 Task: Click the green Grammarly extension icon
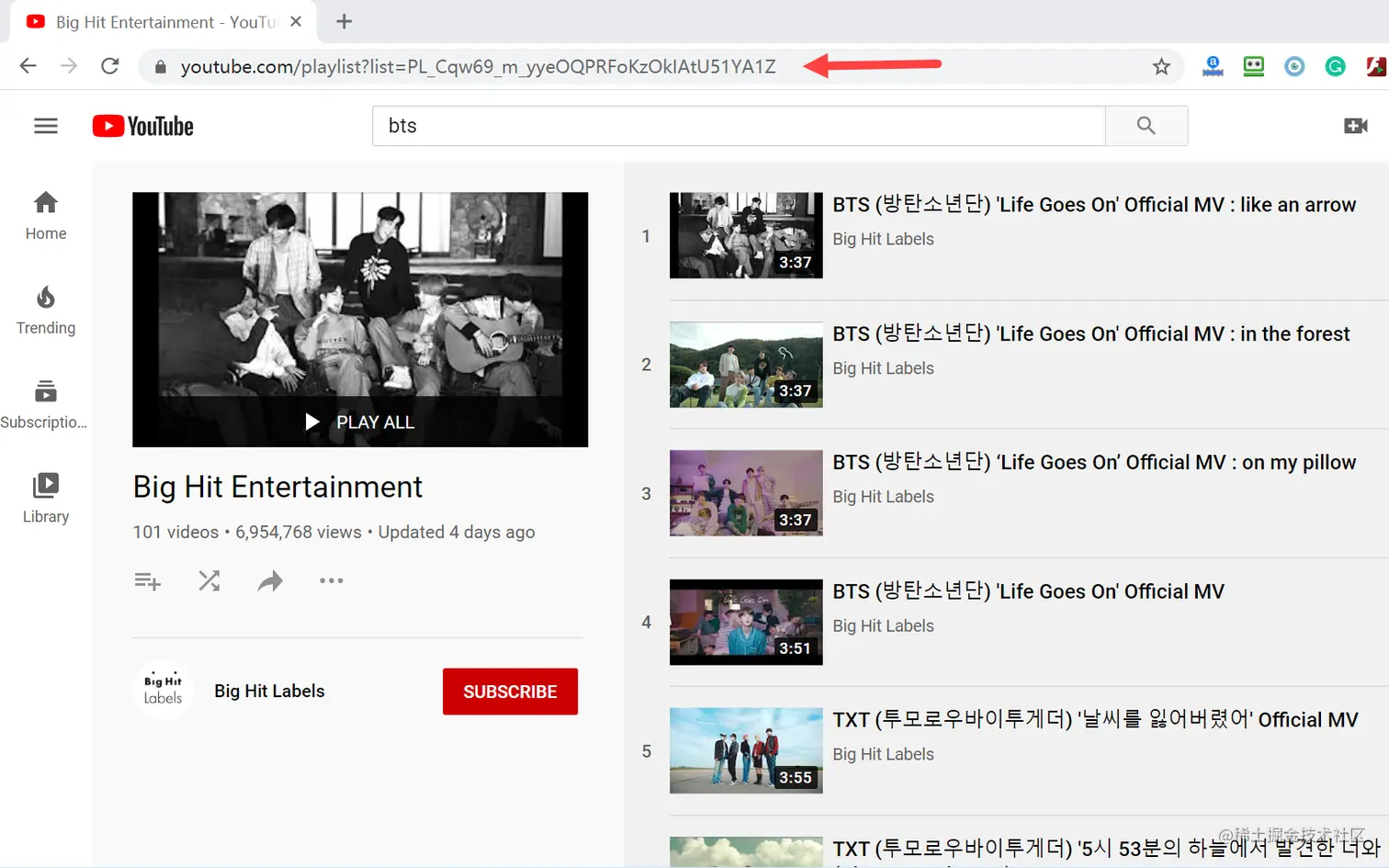pos(1335,66)
